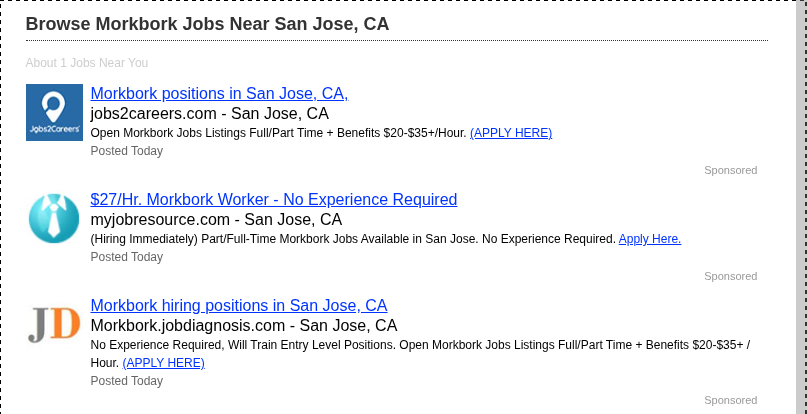Click "jobs2careers.com - San Jose, CA" text
The width and height of the screenshot is (807, 414).
pyautogui.click(x=209, y=114)
